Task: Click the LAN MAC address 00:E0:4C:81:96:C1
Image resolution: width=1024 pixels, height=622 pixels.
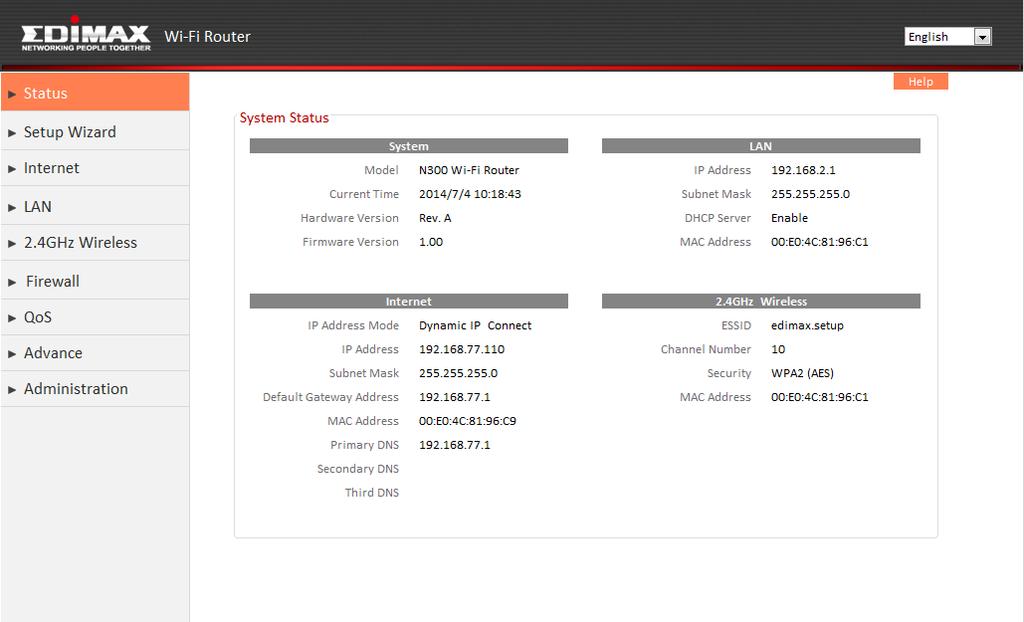Action: (820, 242)
